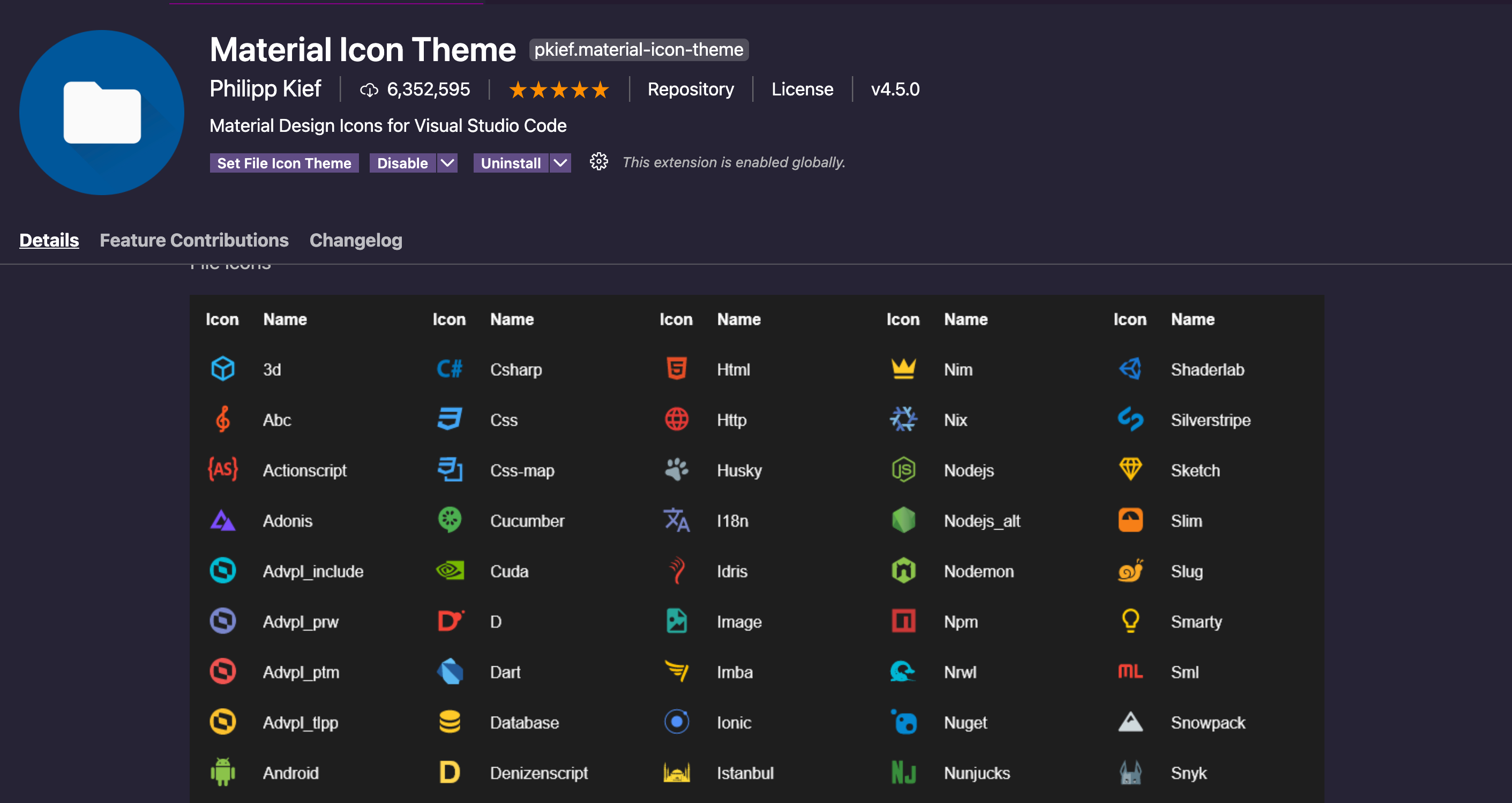The image size is (1512, 803).
Task: Click the Npm red square icon
Action: point(903,621)
